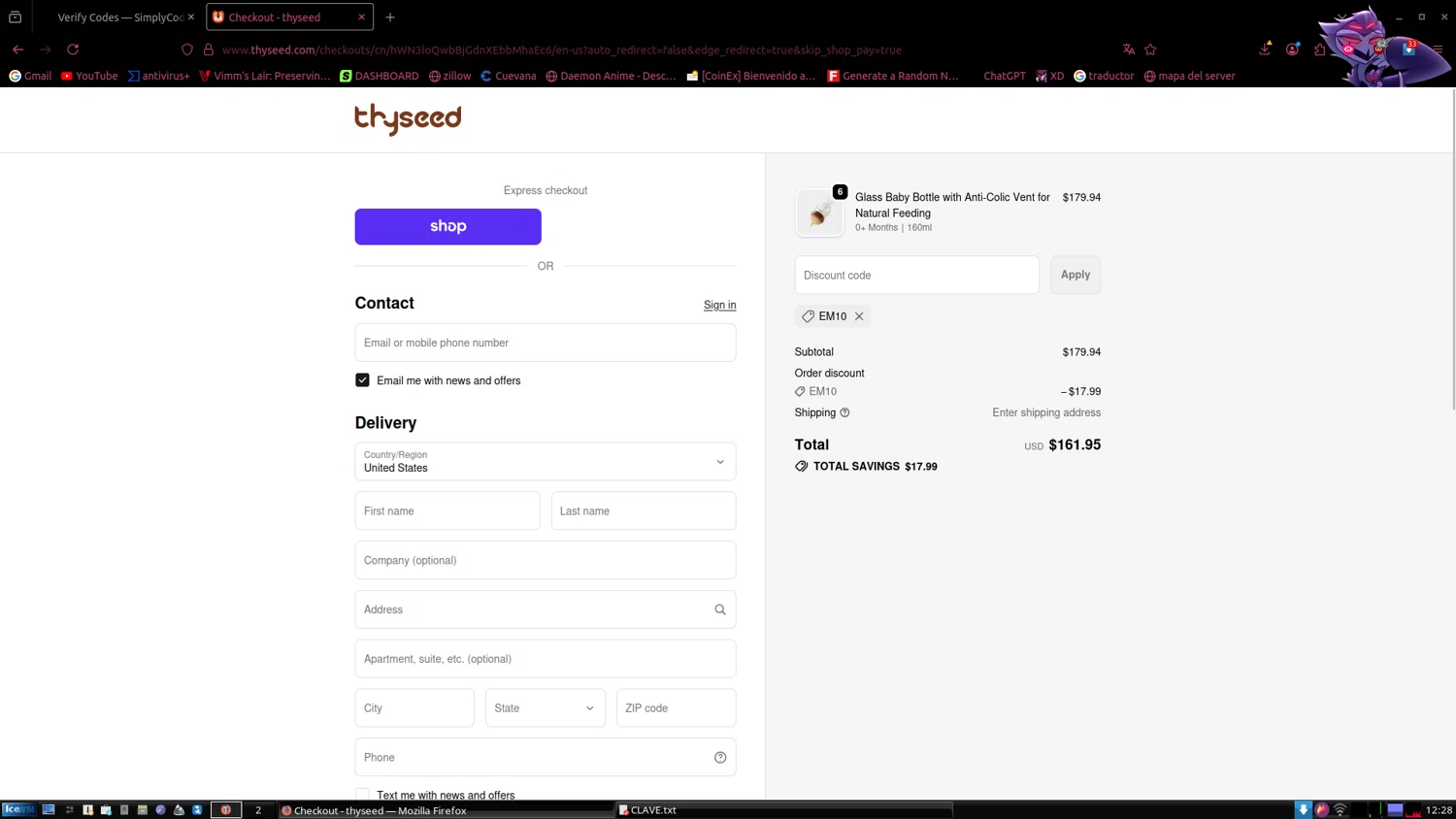Click the browser address bar URL
The image size is (1456, 819).
562,49
